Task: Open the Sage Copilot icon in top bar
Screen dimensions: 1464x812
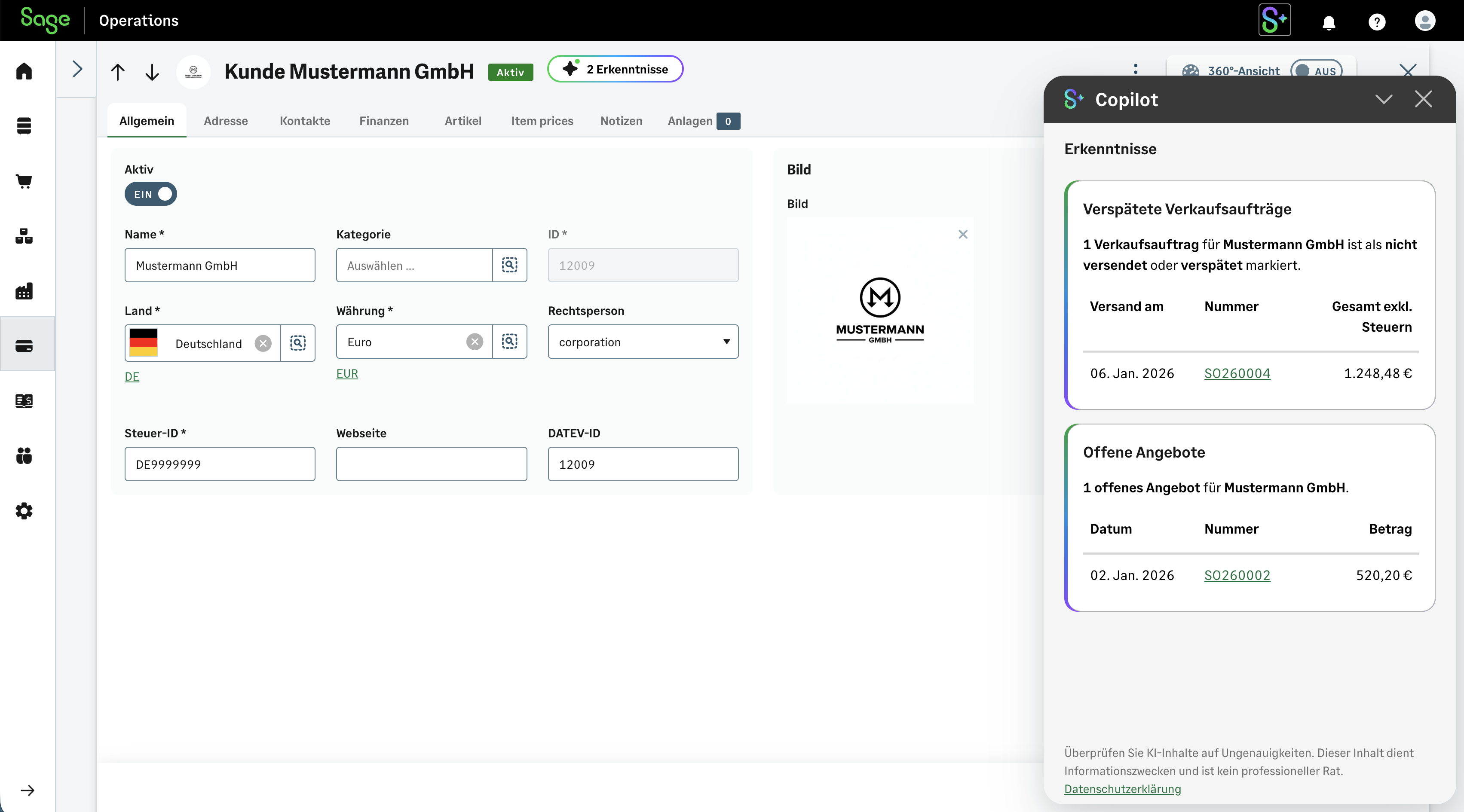Action: [x=1274, y=21]
